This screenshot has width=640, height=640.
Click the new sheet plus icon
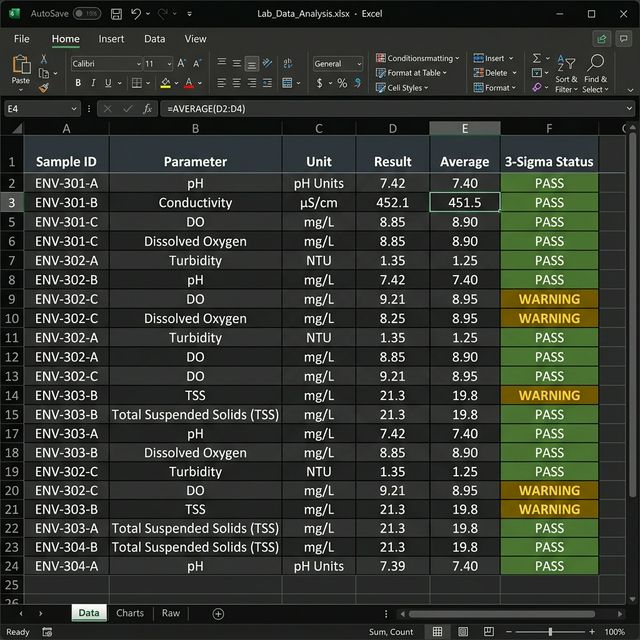(218, 614)
